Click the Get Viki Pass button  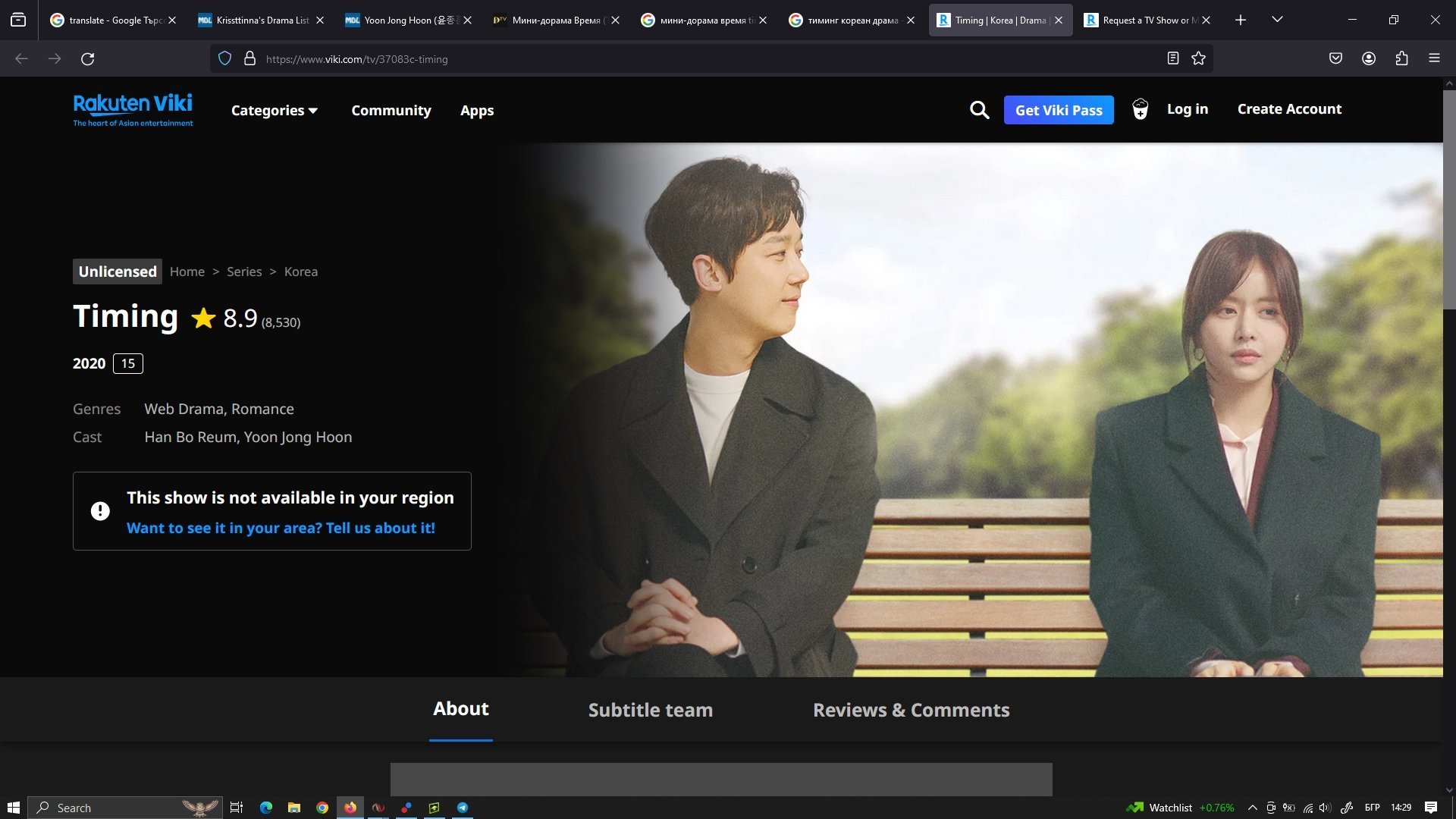coord(1058,110)
